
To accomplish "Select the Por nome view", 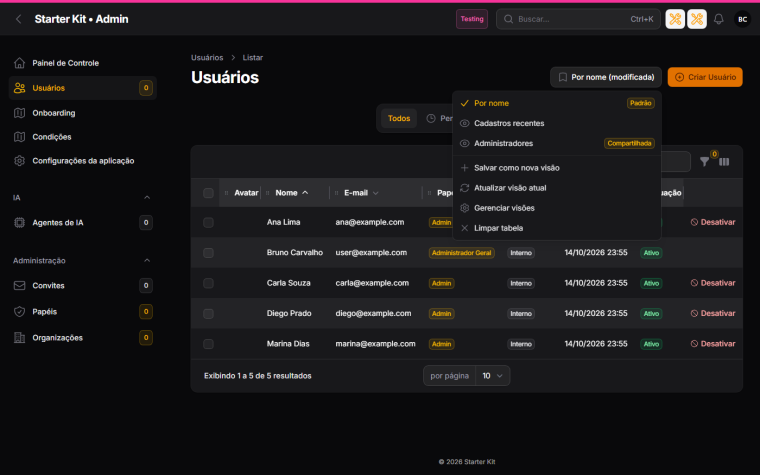I will tap(557, 103).
